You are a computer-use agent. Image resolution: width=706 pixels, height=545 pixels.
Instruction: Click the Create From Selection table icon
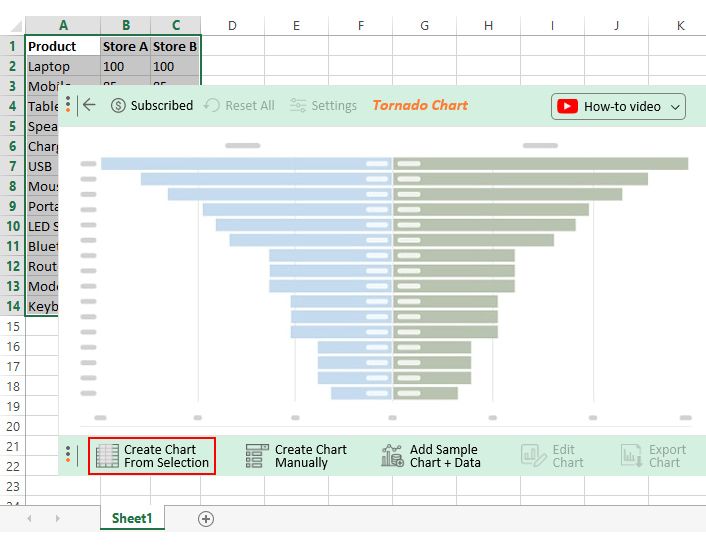pyautogui.click(x=107, y=456)
